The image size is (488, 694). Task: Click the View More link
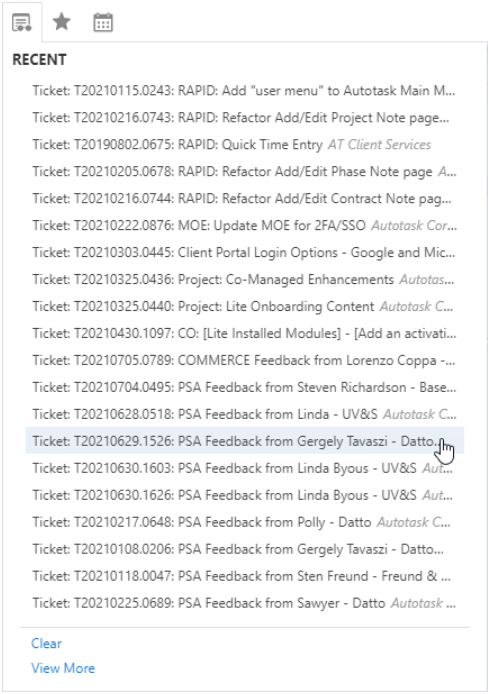click(63, 668)
